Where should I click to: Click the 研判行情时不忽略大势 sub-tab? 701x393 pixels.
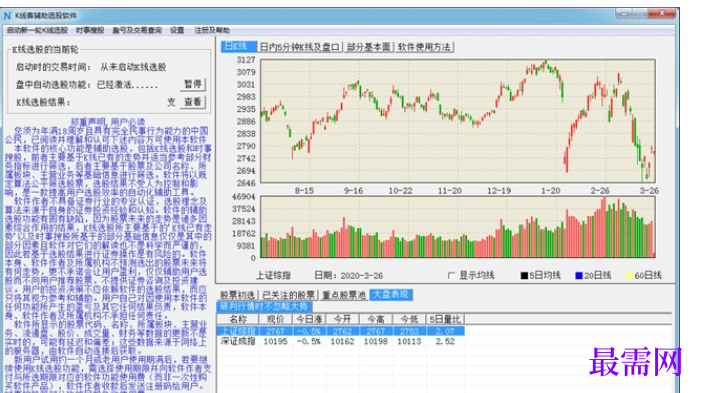point(264,307)
